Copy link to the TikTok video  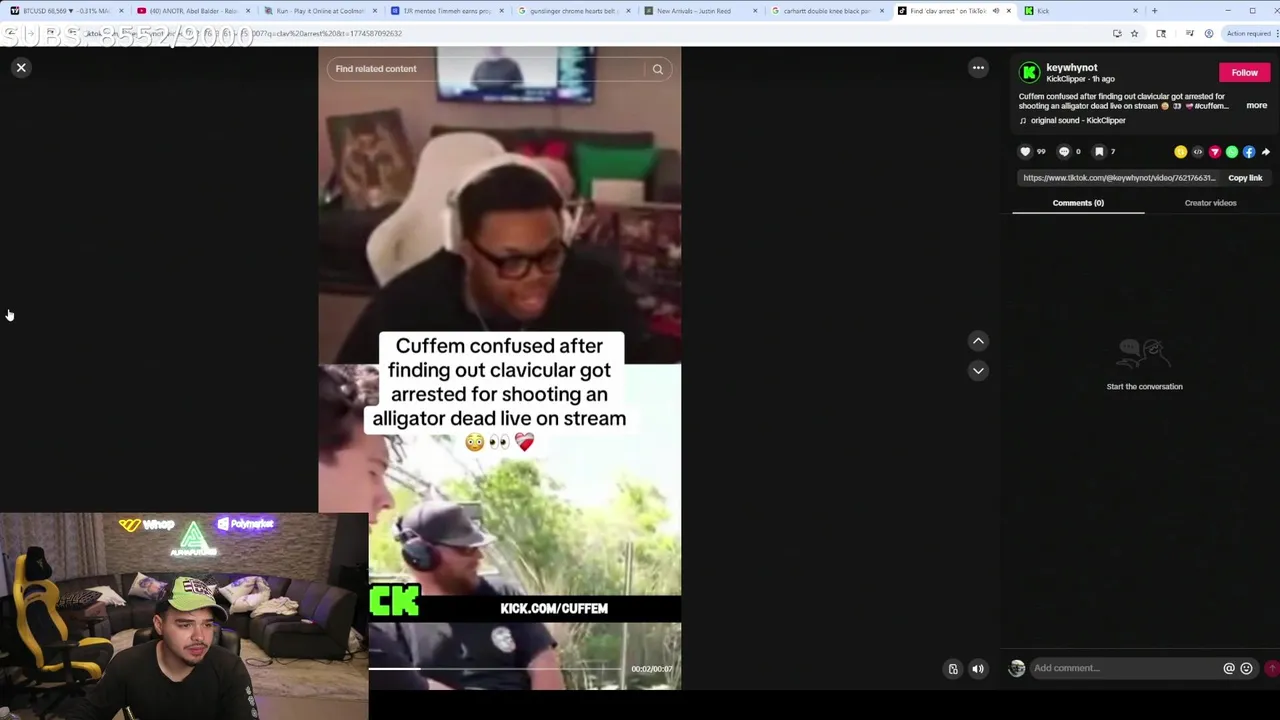coord(1245,178)
